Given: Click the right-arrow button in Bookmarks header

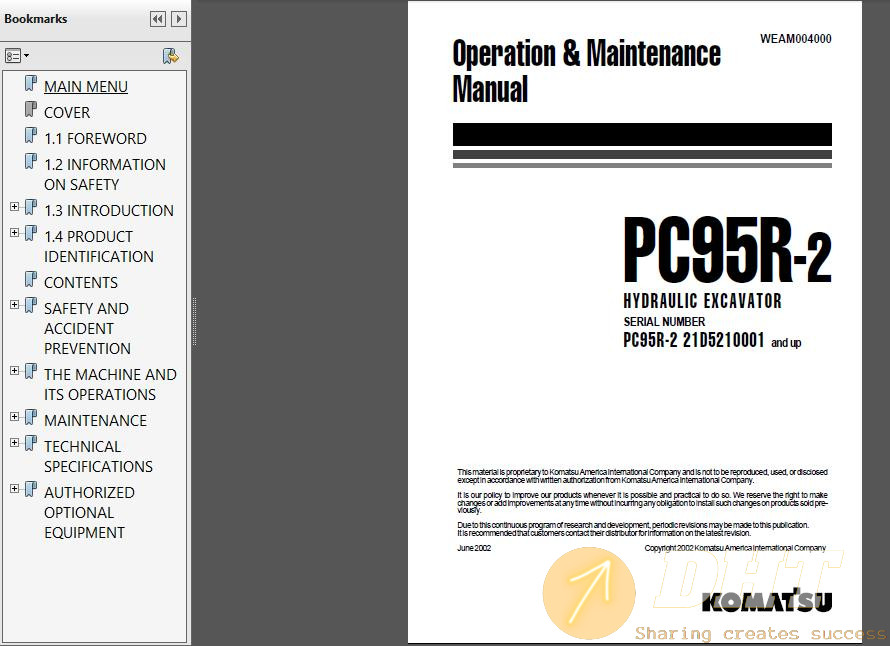Looking at the screenshot, I should [x=179, y=19].
